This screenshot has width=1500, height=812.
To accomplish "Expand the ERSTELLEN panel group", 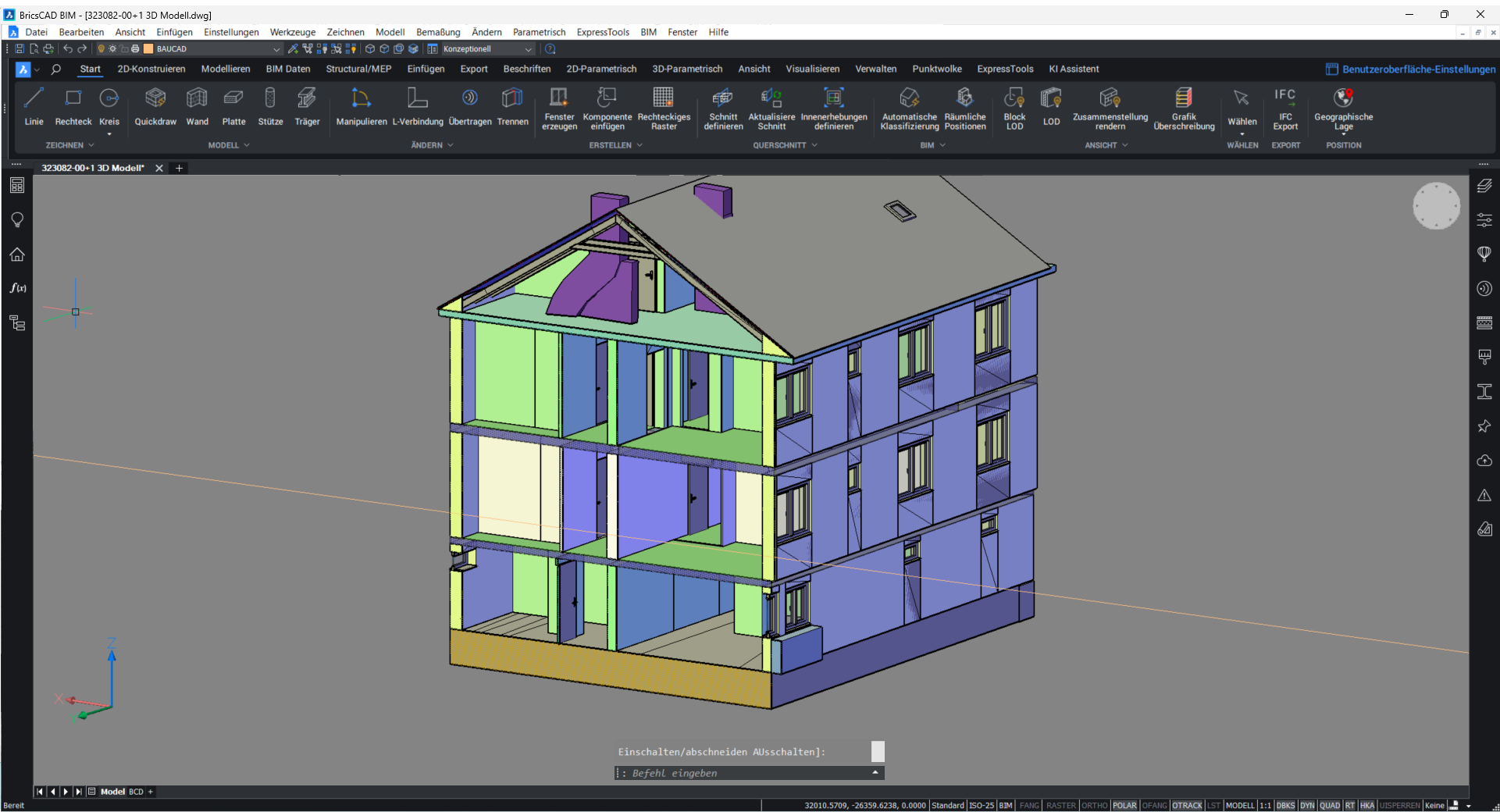I will point(615,145).
